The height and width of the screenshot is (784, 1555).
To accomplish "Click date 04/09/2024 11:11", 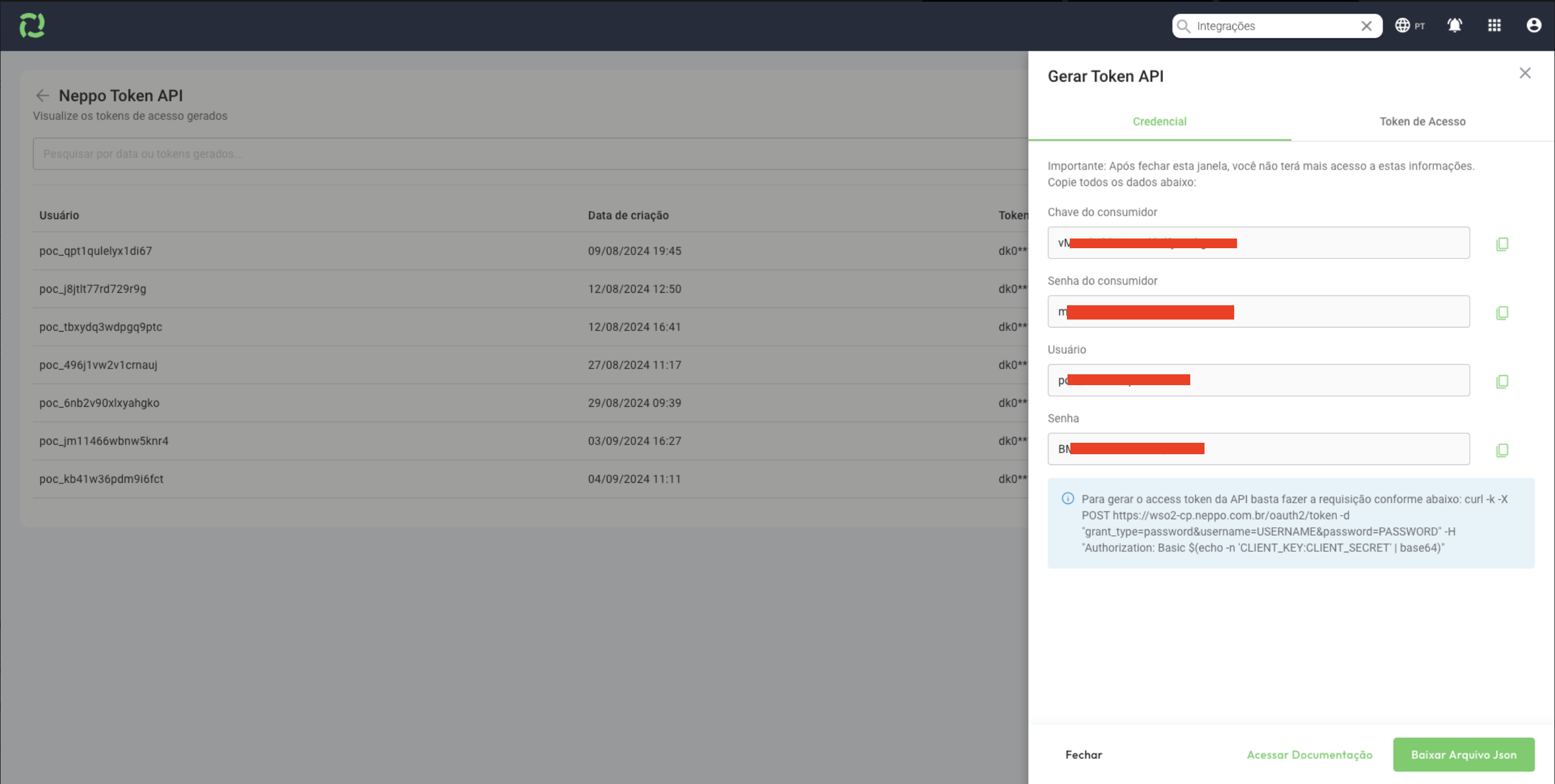I will point(634,479).
